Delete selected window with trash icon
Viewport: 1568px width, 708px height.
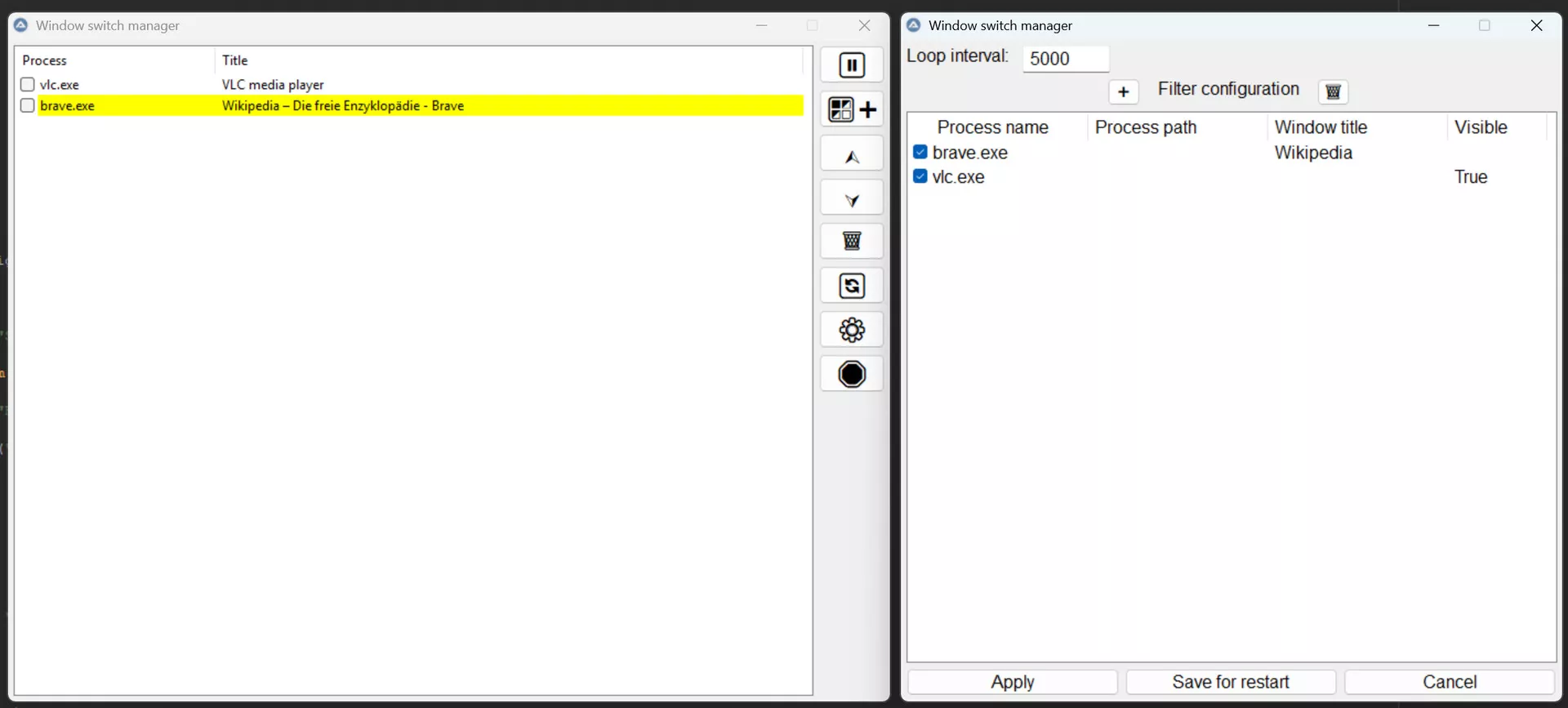point(852,242)
